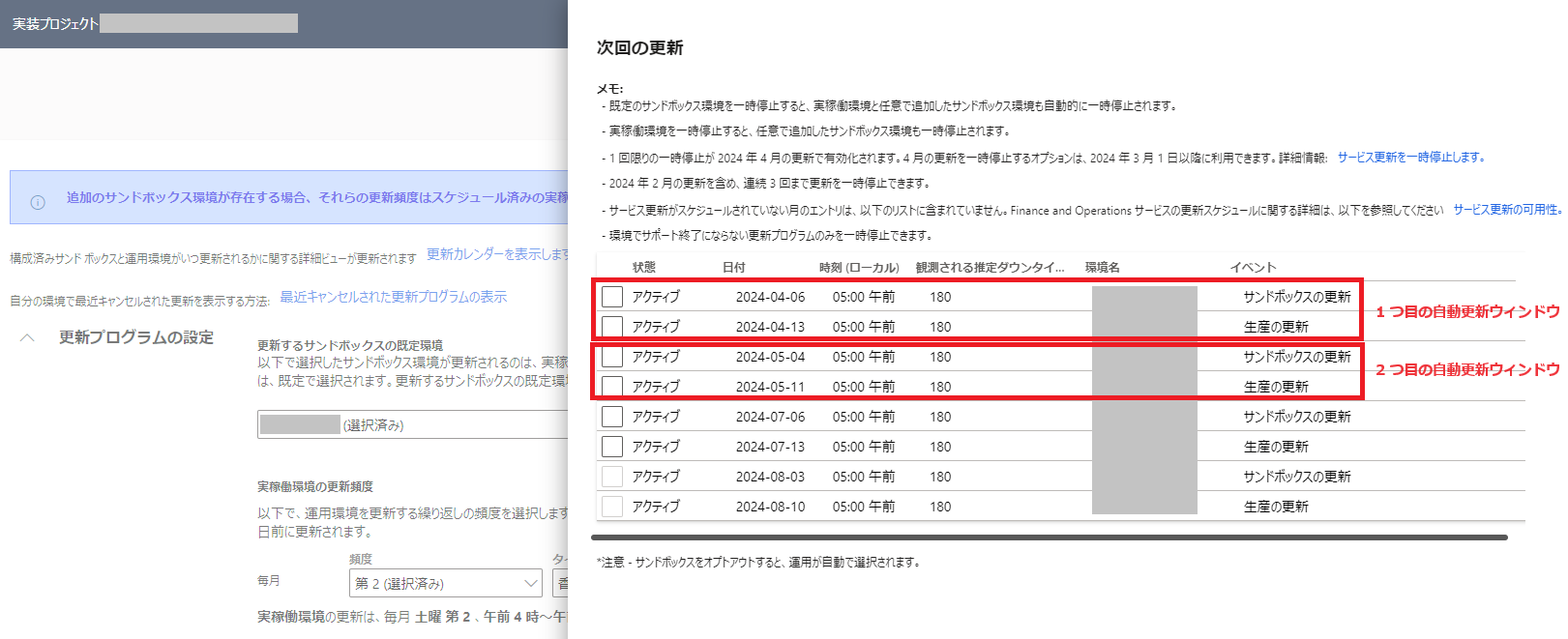Tick the 2024-05-04 update row checkbox
Screen dimensions: 1568x639
coord(612,357)
